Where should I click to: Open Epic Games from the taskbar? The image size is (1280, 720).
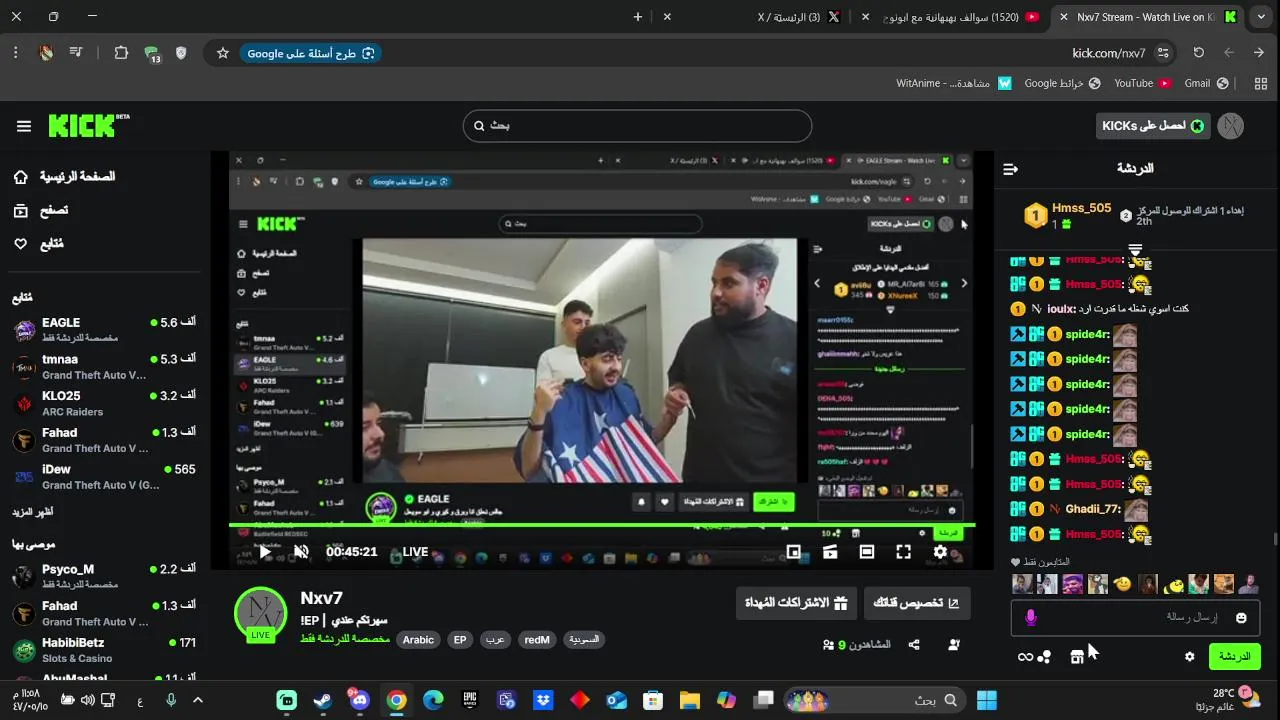pos(470,700)
